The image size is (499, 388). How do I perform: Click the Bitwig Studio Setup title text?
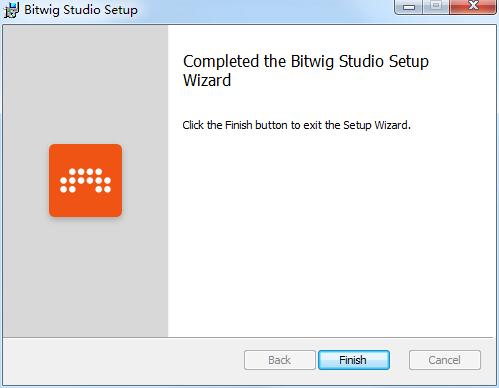pos(81,10)
